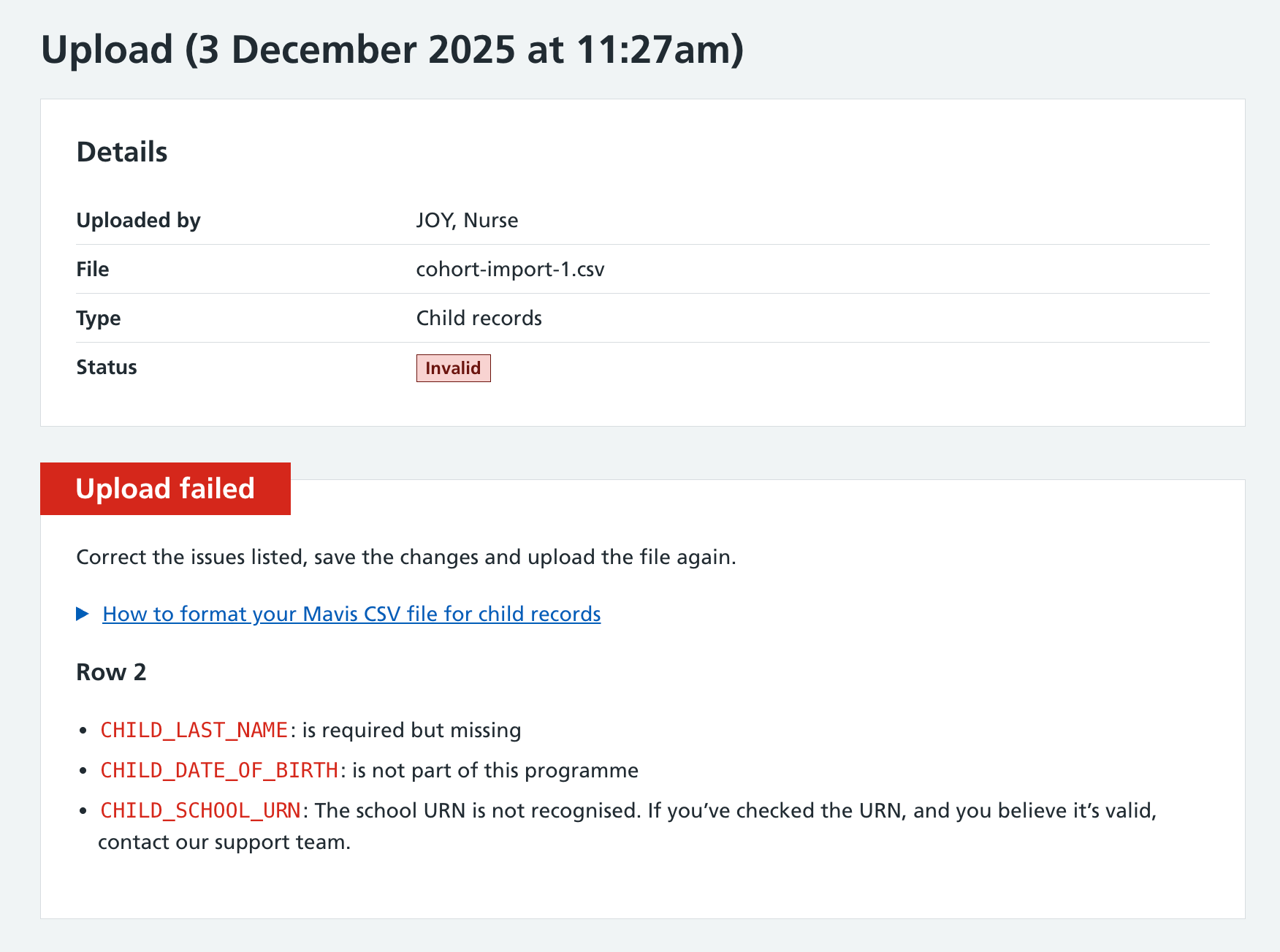Click the File row label
The height and width of the screenshot is (952, 1280).
[x=92, y=269]
